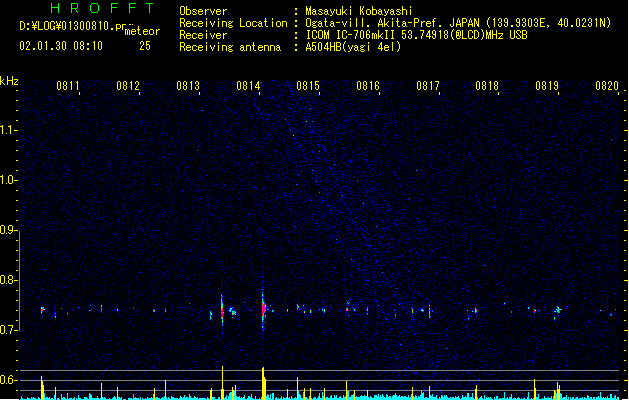Click the 0.6 kHz axis label

click(x=8, y=380)
